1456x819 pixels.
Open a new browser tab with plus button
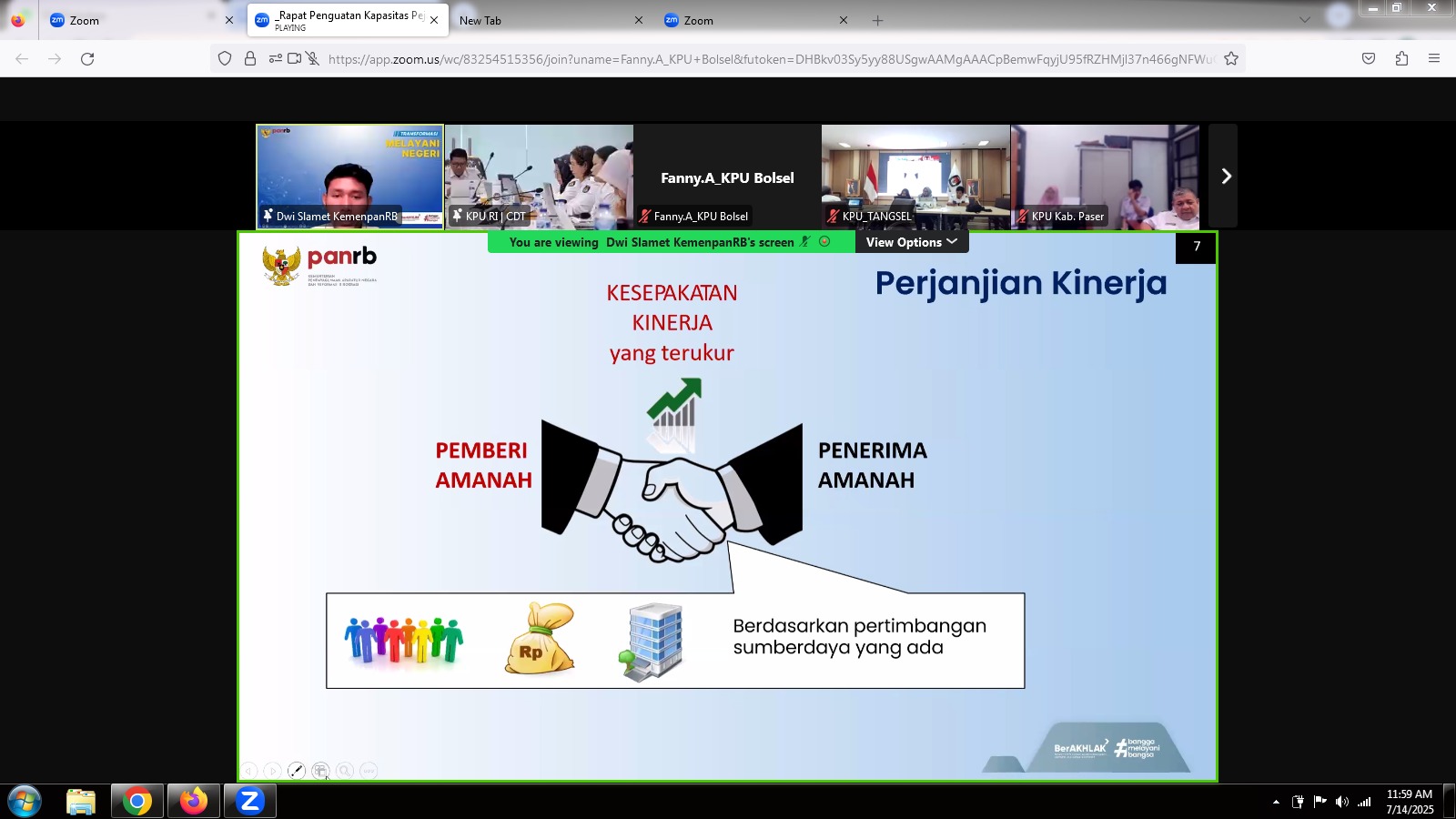point(877,20)
